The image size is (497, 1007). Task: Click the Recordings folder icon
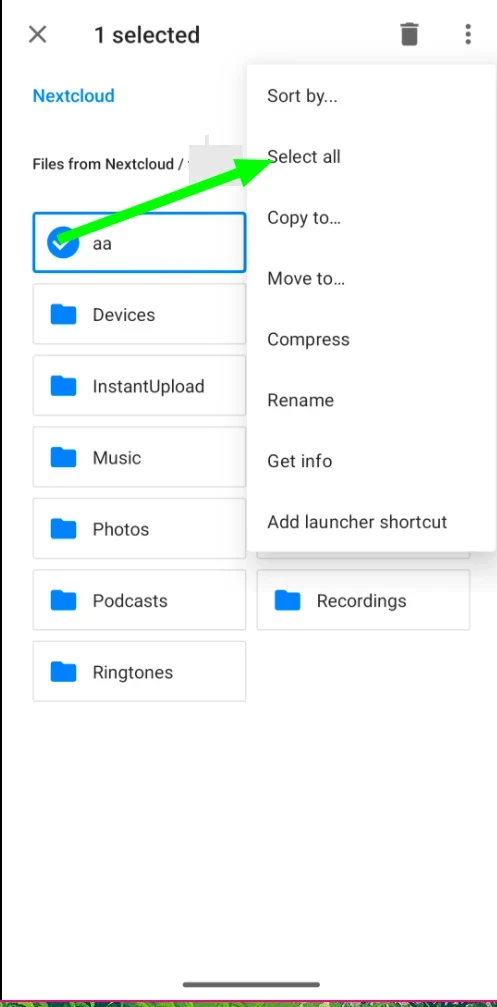(288, 600)
